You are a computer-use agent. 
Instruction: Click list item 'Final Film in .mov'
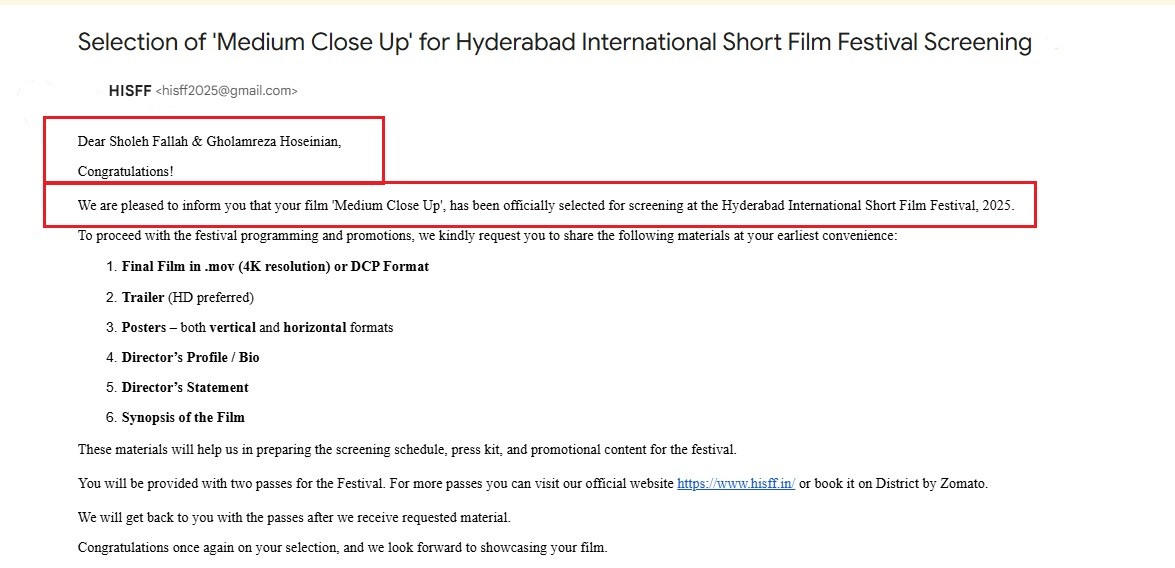[275, 267]
